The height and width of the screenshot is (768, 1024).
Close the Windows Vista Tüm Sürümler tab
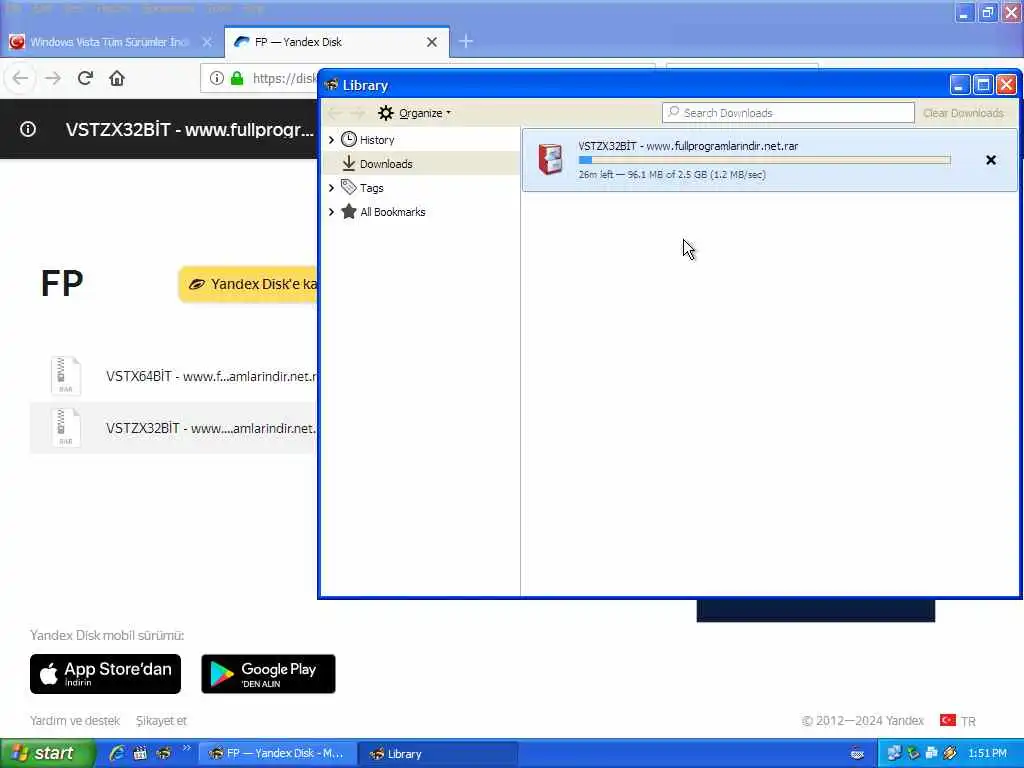[207, 42]
